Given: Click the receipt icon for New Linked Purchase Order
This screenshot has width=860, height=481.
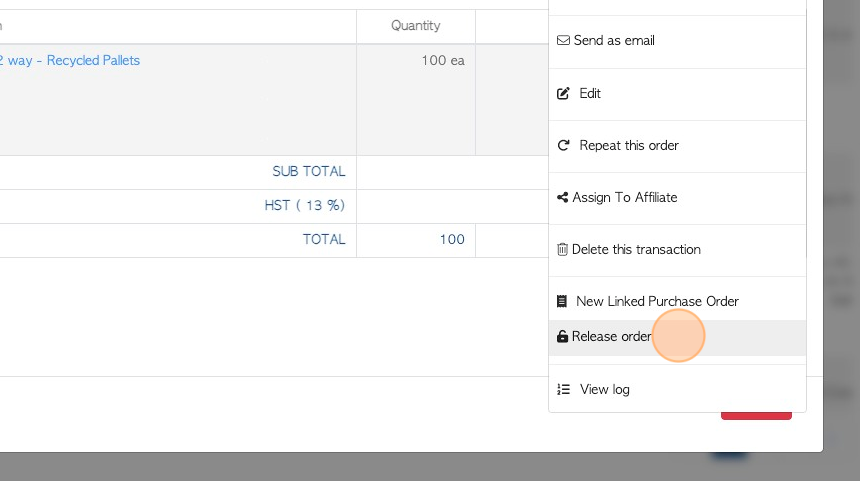Looking at the screenshot, I should (x=562, y=301).
